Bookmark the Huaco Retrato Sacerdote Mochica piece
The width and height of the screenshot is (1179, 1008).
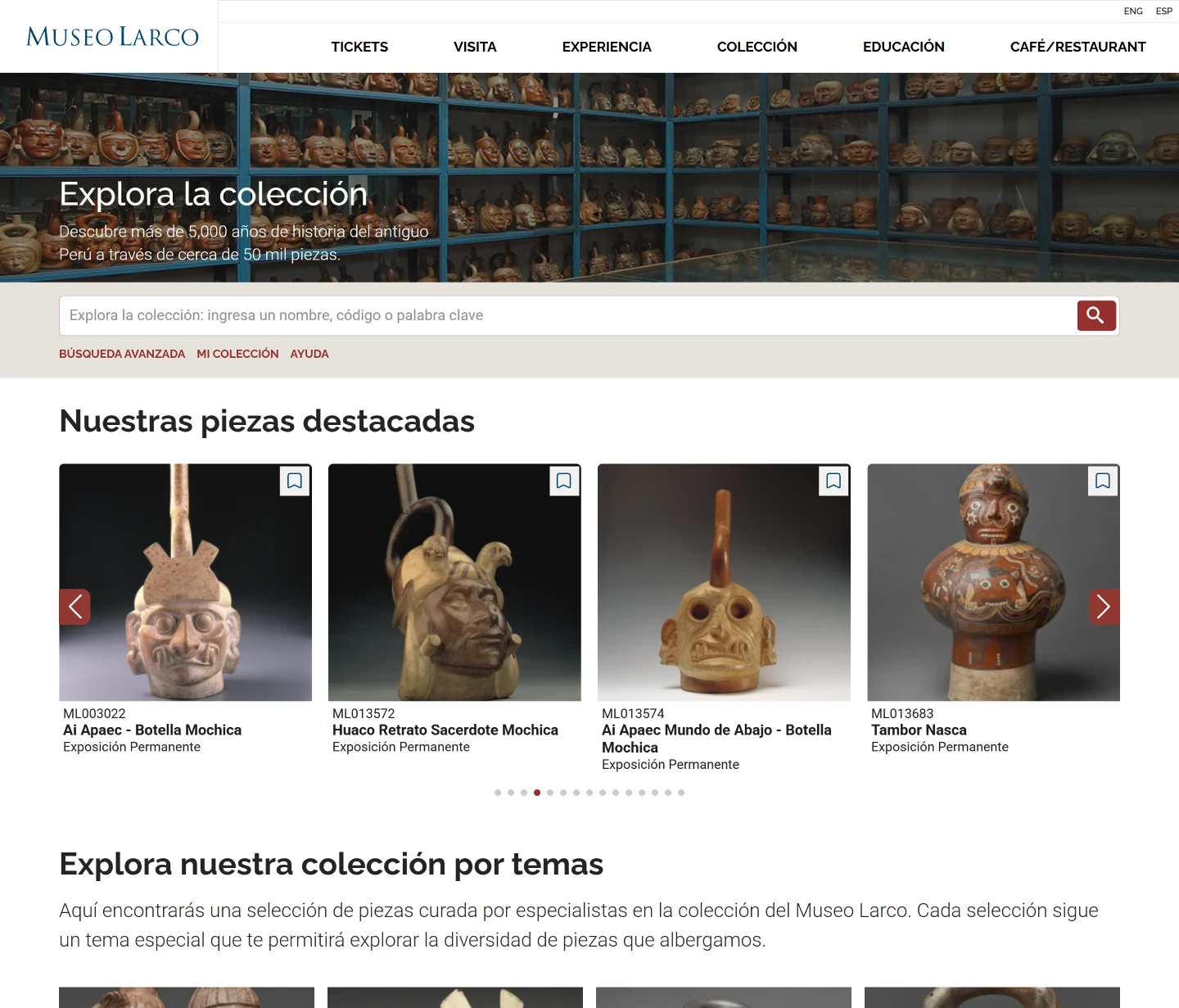point(564,481)
